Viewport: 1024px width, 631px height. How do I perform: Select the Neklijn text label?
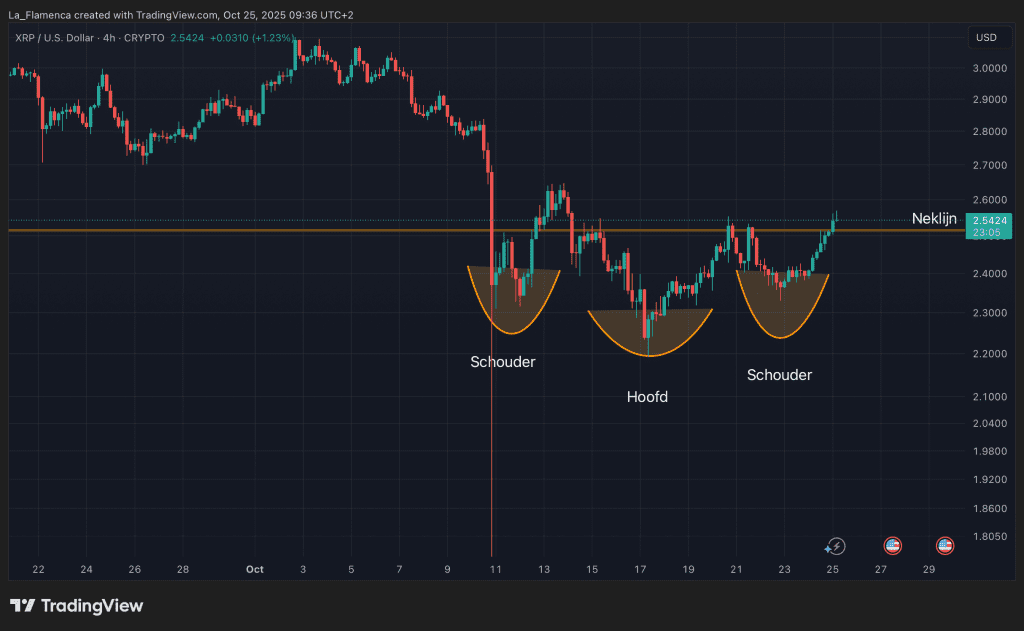click(x=934, y=218)
